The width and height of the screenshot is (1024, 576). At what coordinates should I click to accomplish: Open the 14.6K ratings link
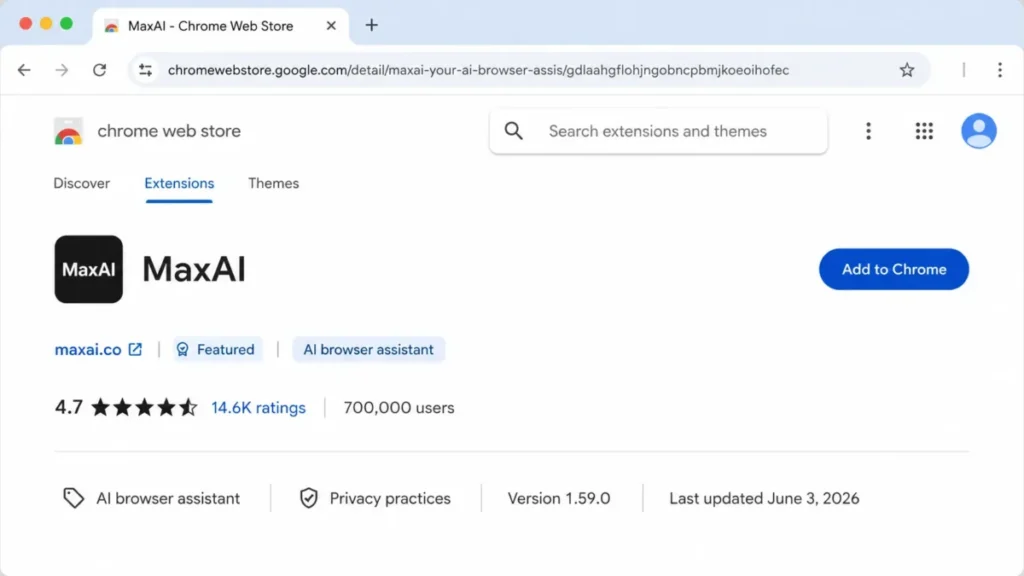pyautogui.click(x=258, y=408)
